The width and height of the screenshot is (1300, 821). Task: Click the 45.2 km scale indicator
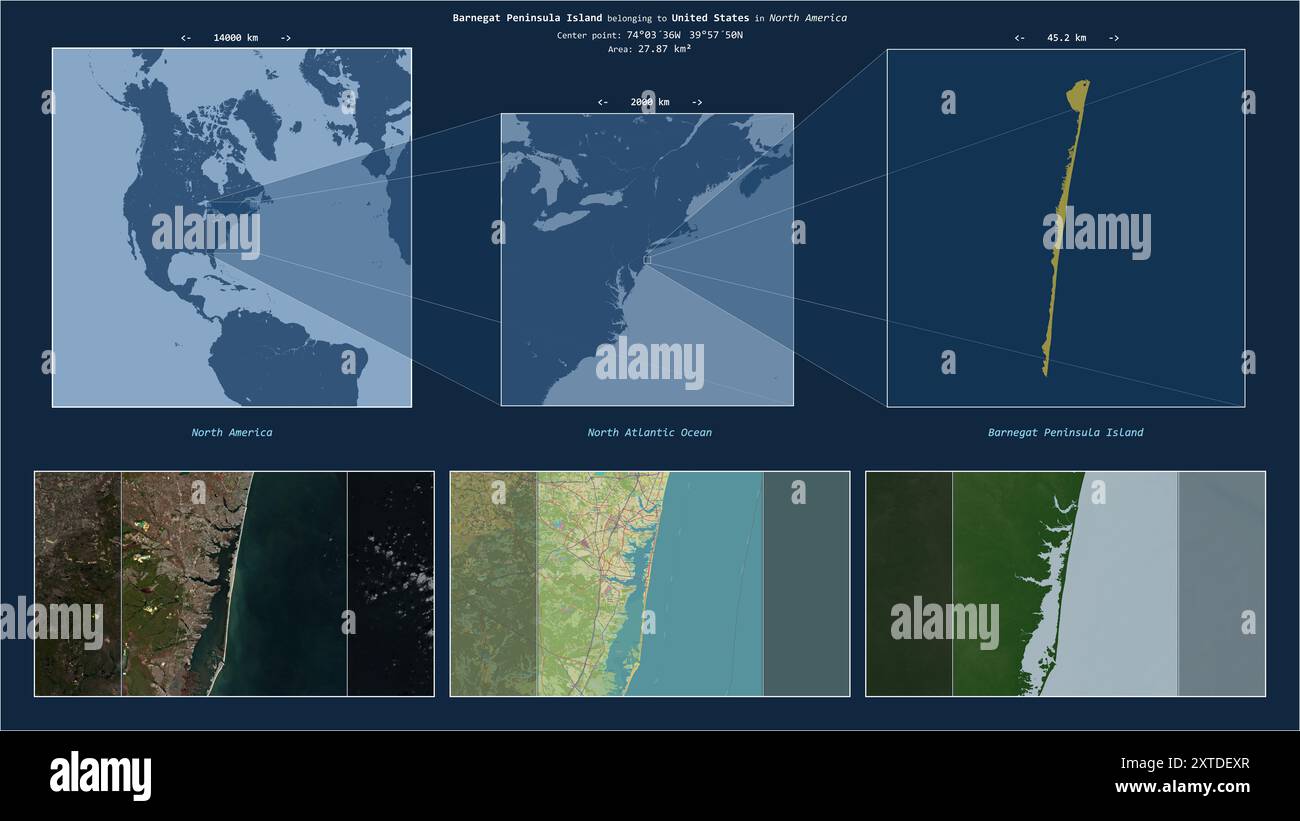(1066, 38)
